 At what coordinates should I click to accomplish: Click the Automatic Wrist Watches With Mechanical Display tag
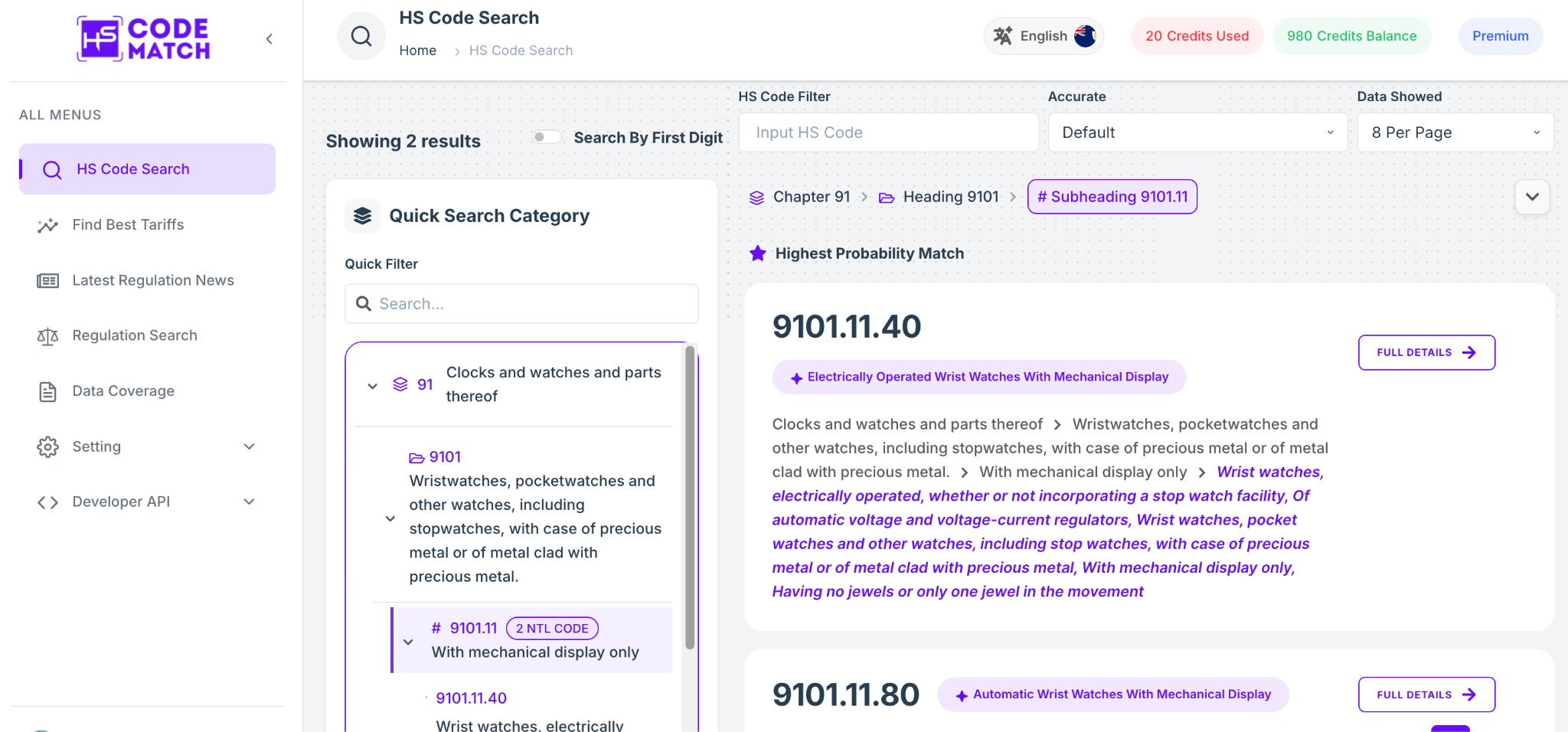point(1113,694)
